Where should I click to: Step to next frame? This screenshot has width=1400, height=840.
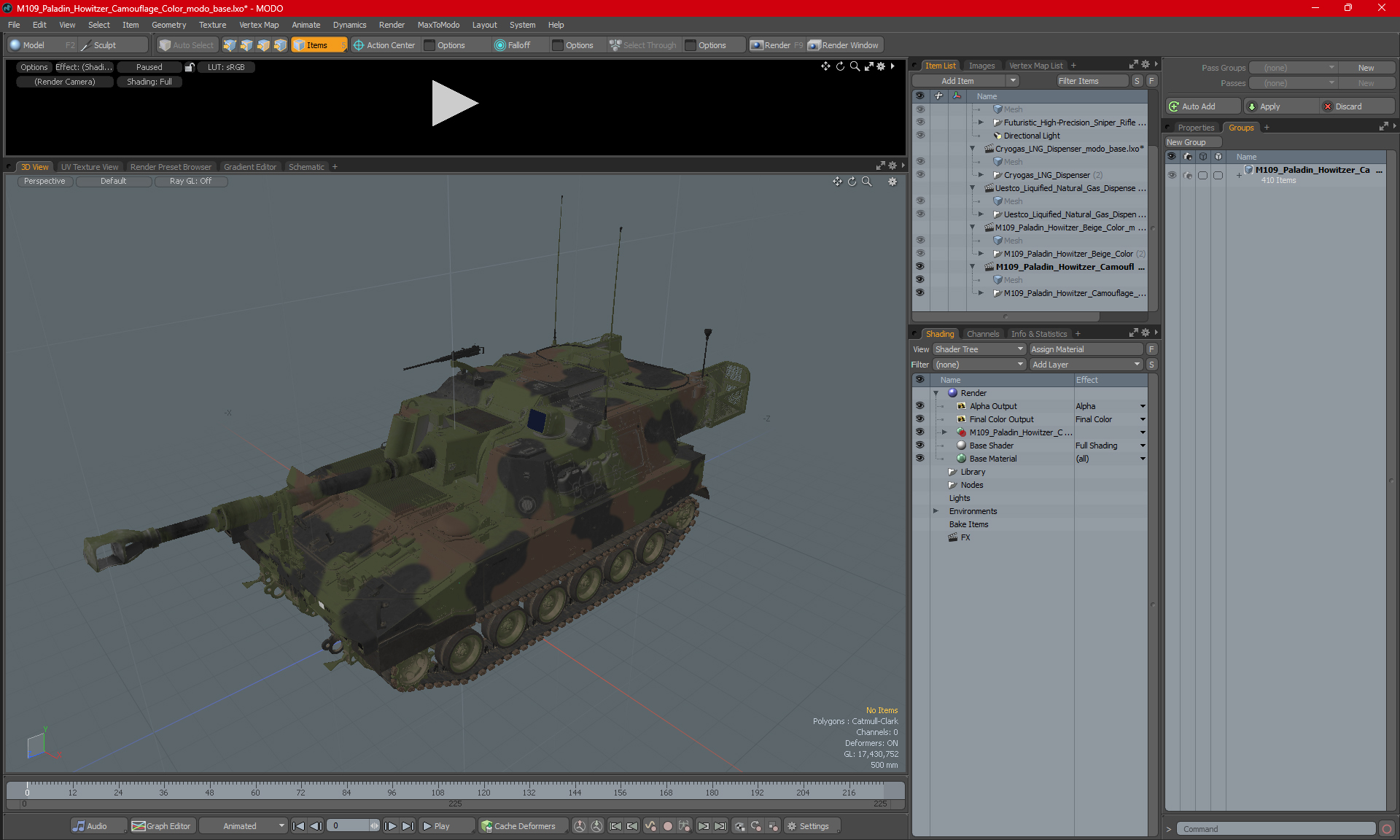tap(391, 826)
